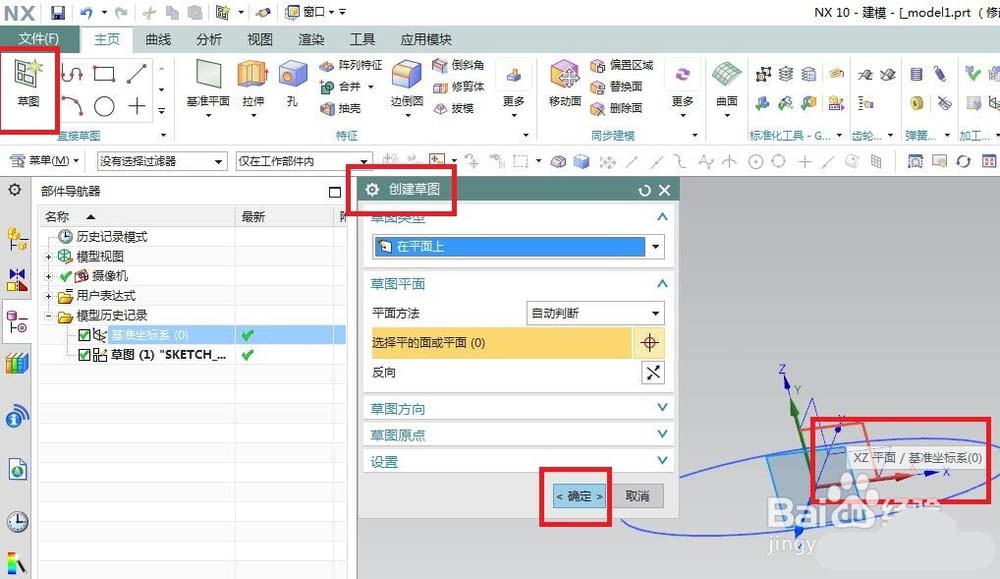Click the history clock icon in left sidebar
The height and width of the screenshot is (579, 1000).
tap(17, 522)
